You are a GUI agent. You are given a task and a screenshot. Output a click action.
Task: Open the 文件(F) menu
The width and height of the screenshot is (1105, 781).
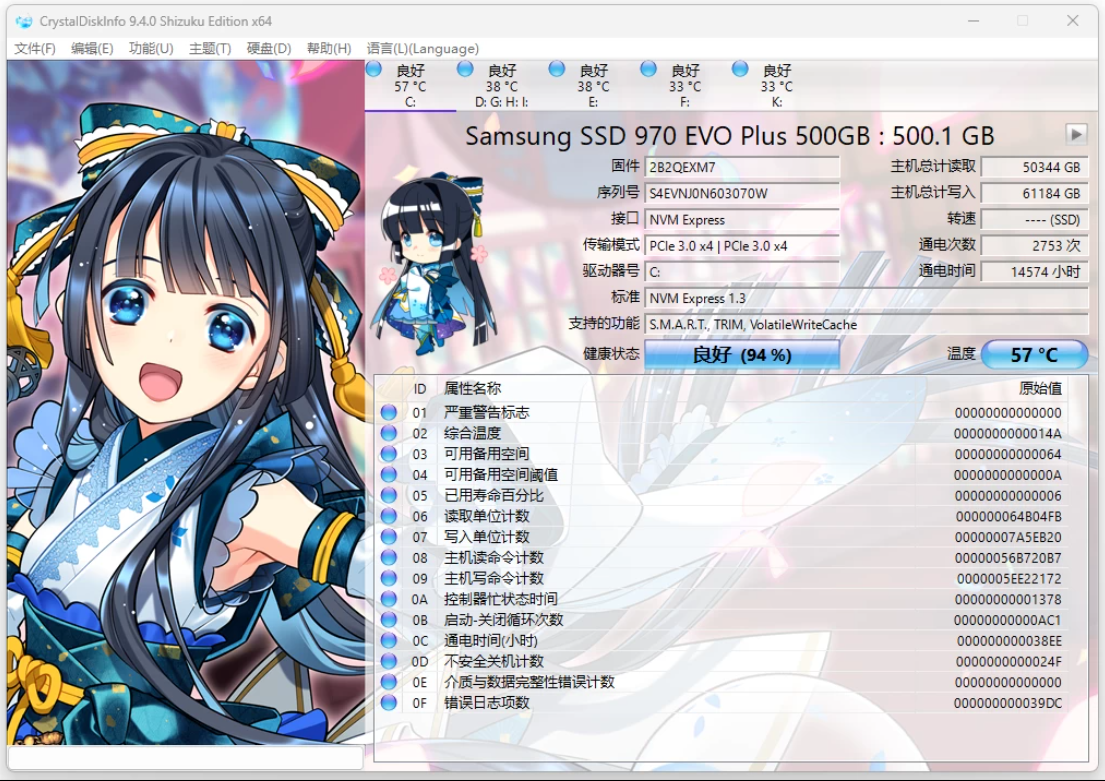coord(35,48)
